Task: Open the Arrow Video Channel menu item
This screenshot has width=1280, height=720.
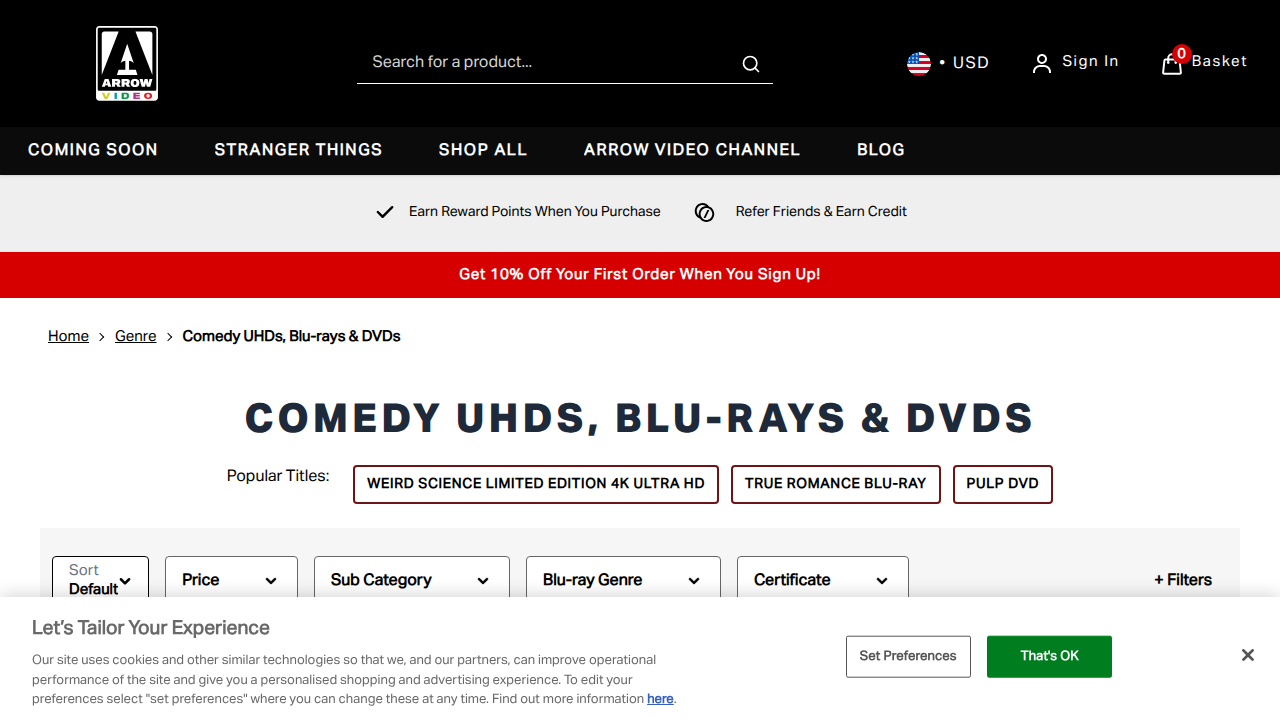Action: (692, 150)
